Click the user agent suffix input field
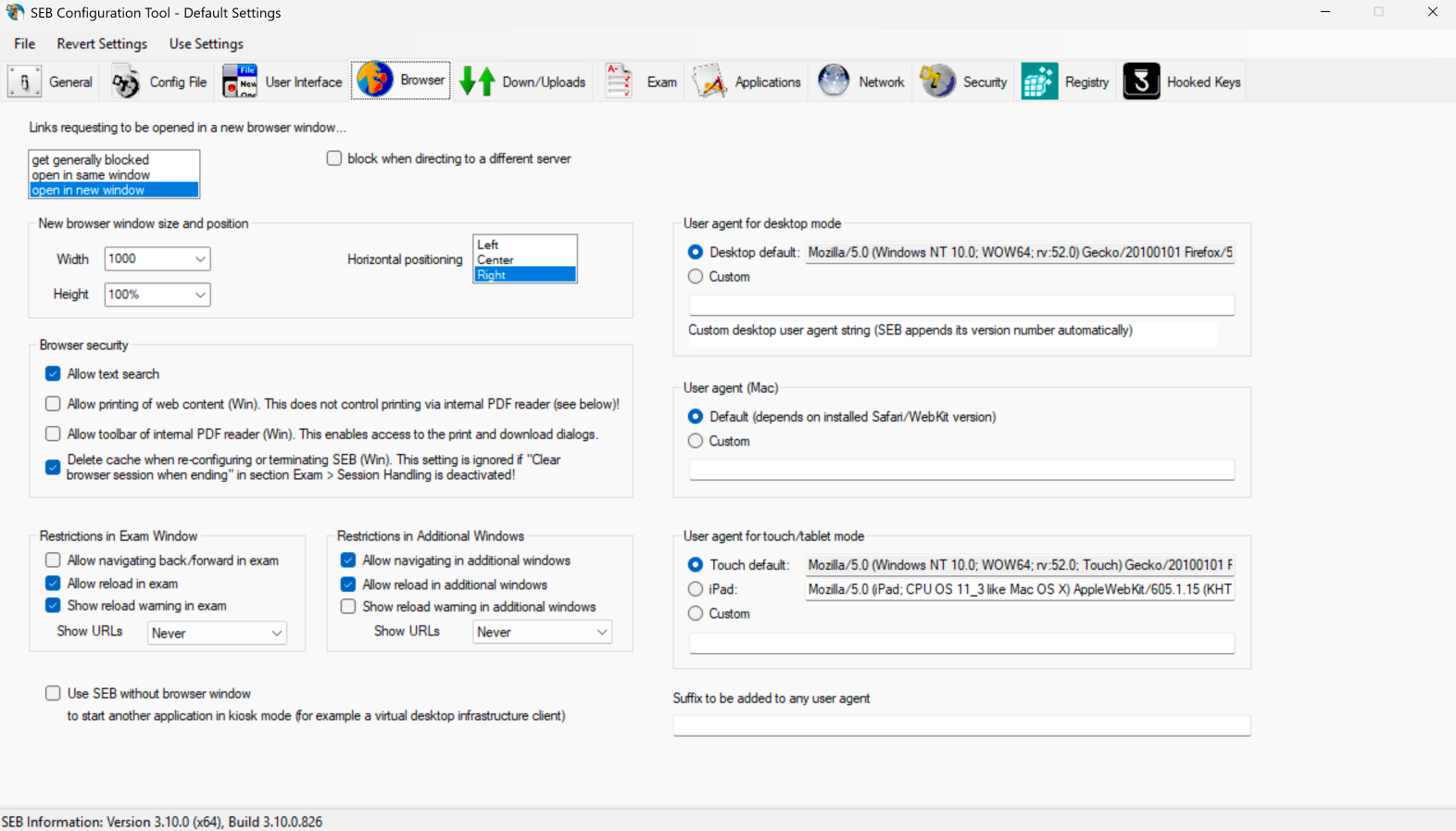The height and width of the screenshot is (831, 1456). tap(961, 725)
